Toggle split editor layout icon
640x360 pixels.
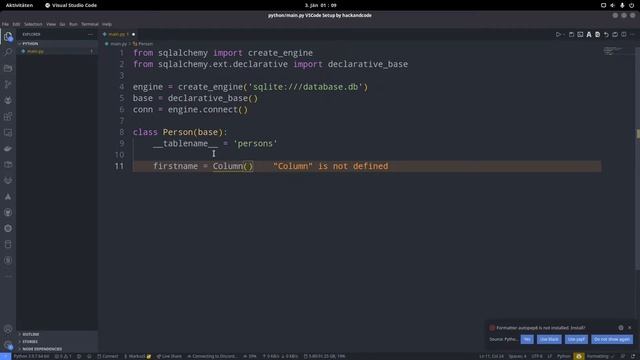pyautogui.click(x=624, y=35)
